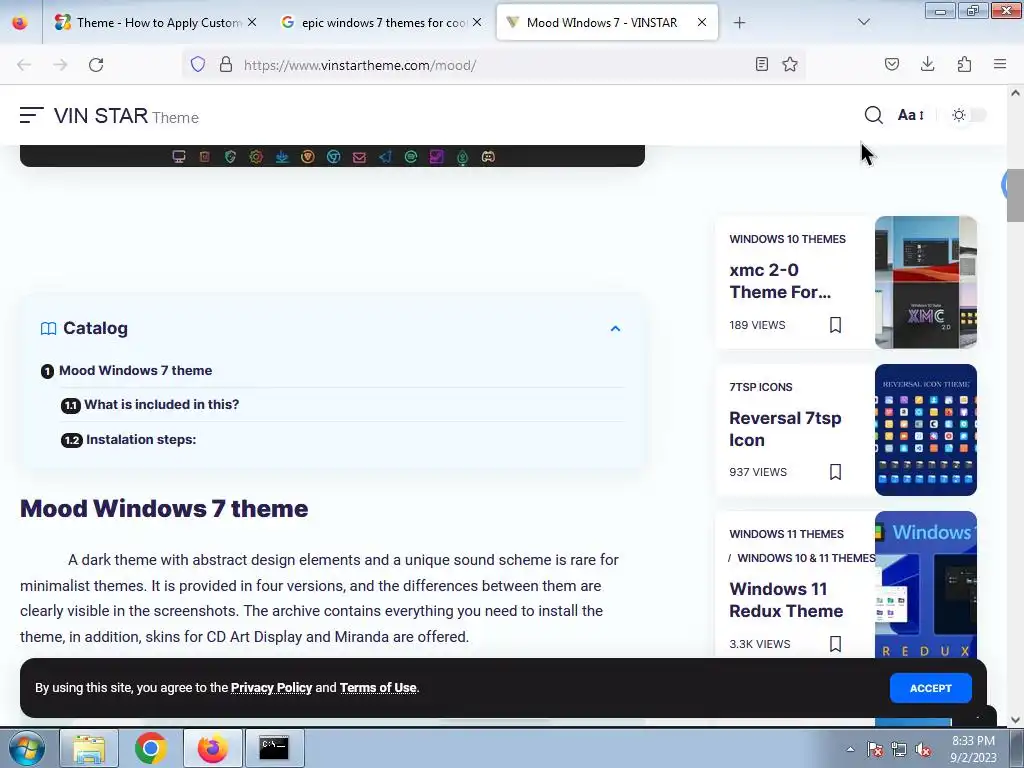This screenshot has height=768, width=1024.
Task: Save page to Pocket
Action: coord(891,64)
